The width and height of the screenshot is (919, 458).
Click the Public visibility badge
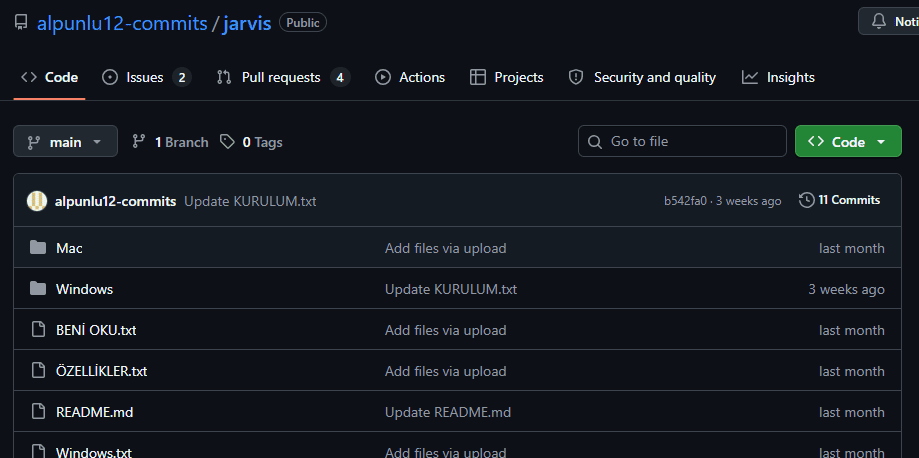point(303,23)
